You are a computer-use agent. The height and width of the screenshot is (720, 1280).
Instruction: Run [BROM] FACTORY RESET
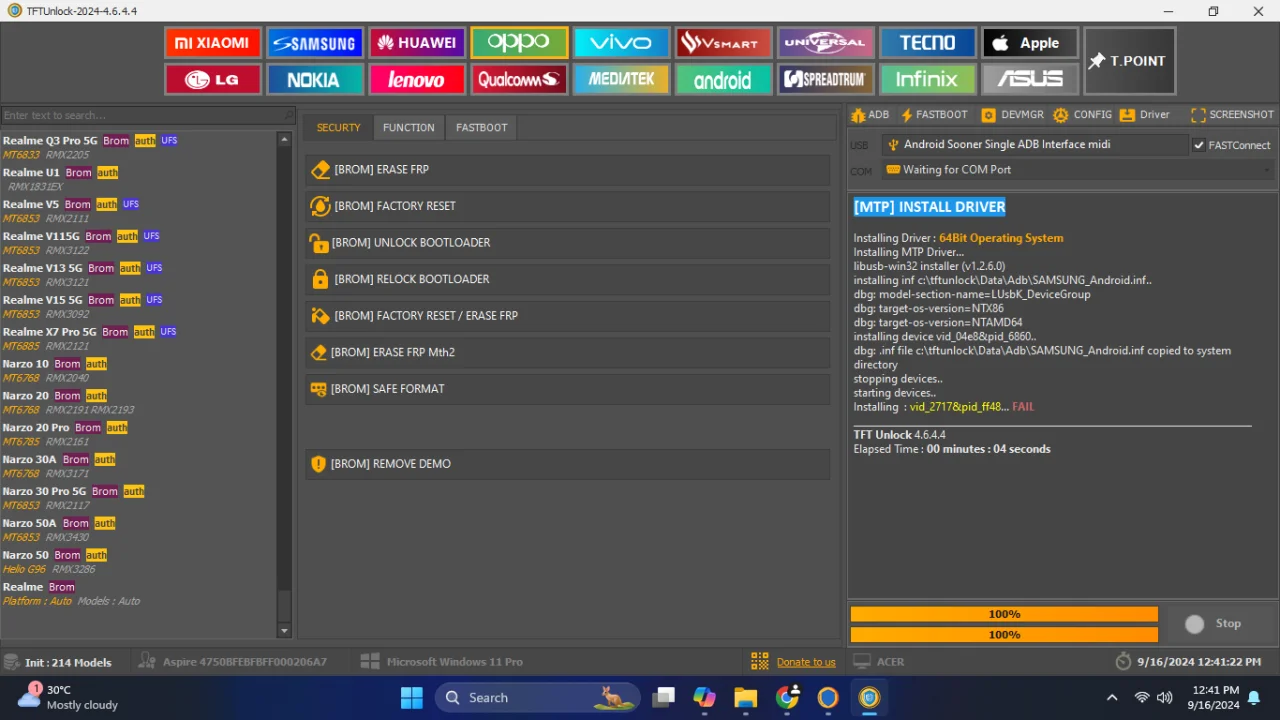point(568,206)
